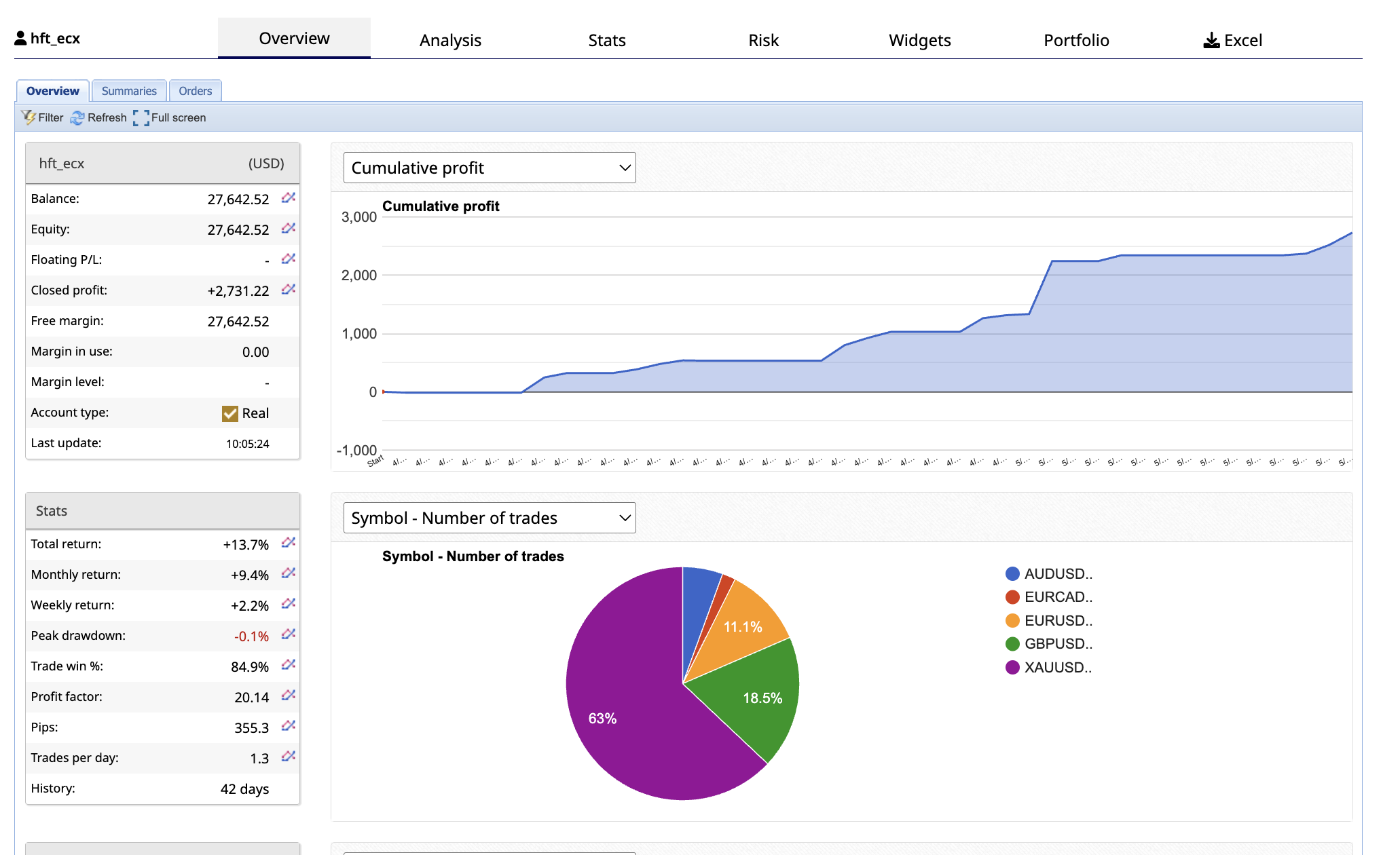Click chart icon next to Profit factor
The height and width of the screenshot is (855, 1400).
289,696
